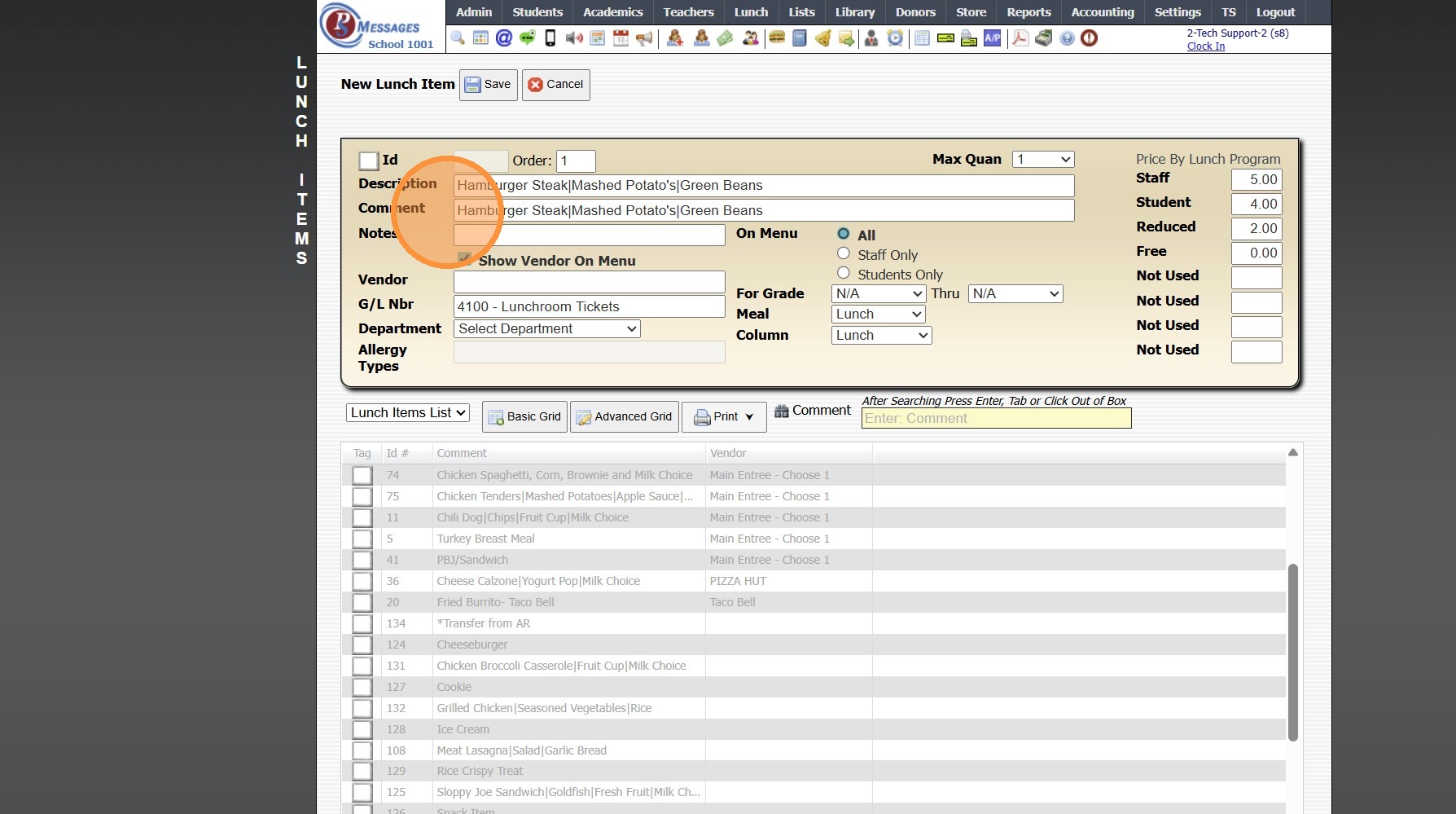
Task: Open the Max Quan dropdown
Action: point(1043,160)
